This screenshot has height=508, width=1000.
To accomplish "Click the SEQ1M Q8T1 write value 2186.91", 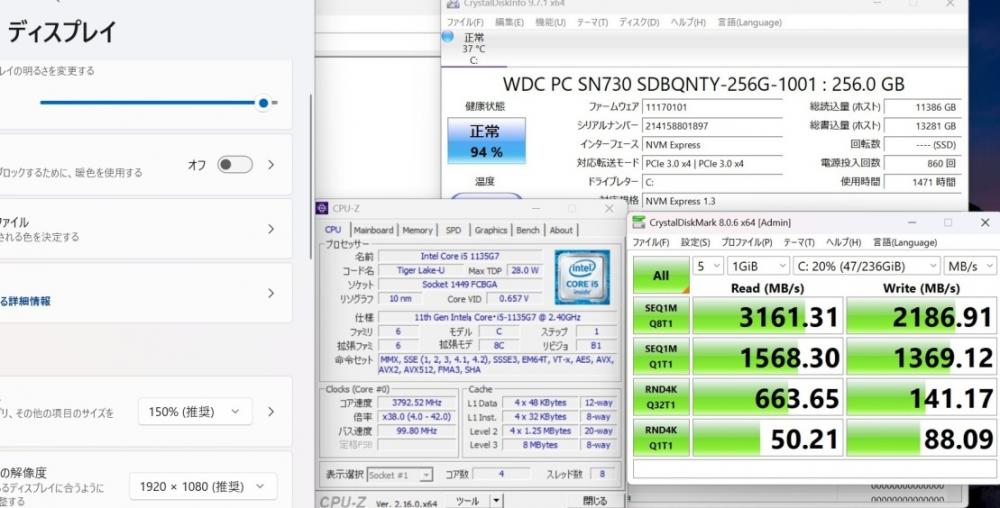I will tap(921, 316).
